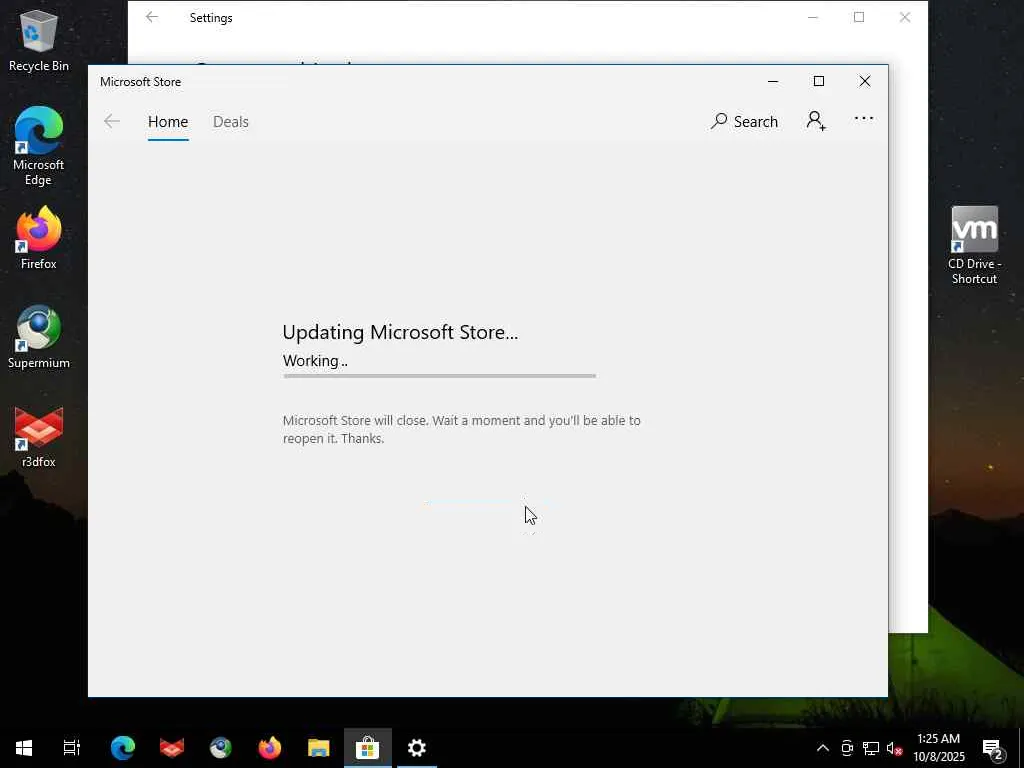Open the Action Center notifications icon
This screenshot has width=1024, height=768.
pos(993,748)
